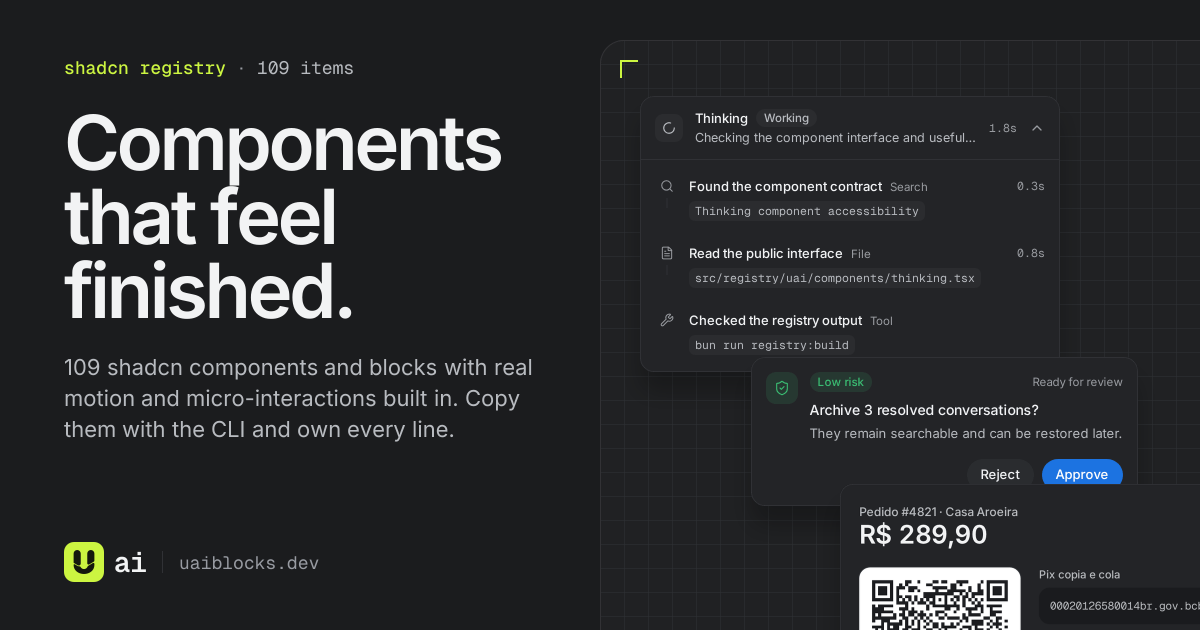Click the Thinking title in the panel header
This screenshot has width=1200, height=630.
pyautogui.click(x=721, y=118)
